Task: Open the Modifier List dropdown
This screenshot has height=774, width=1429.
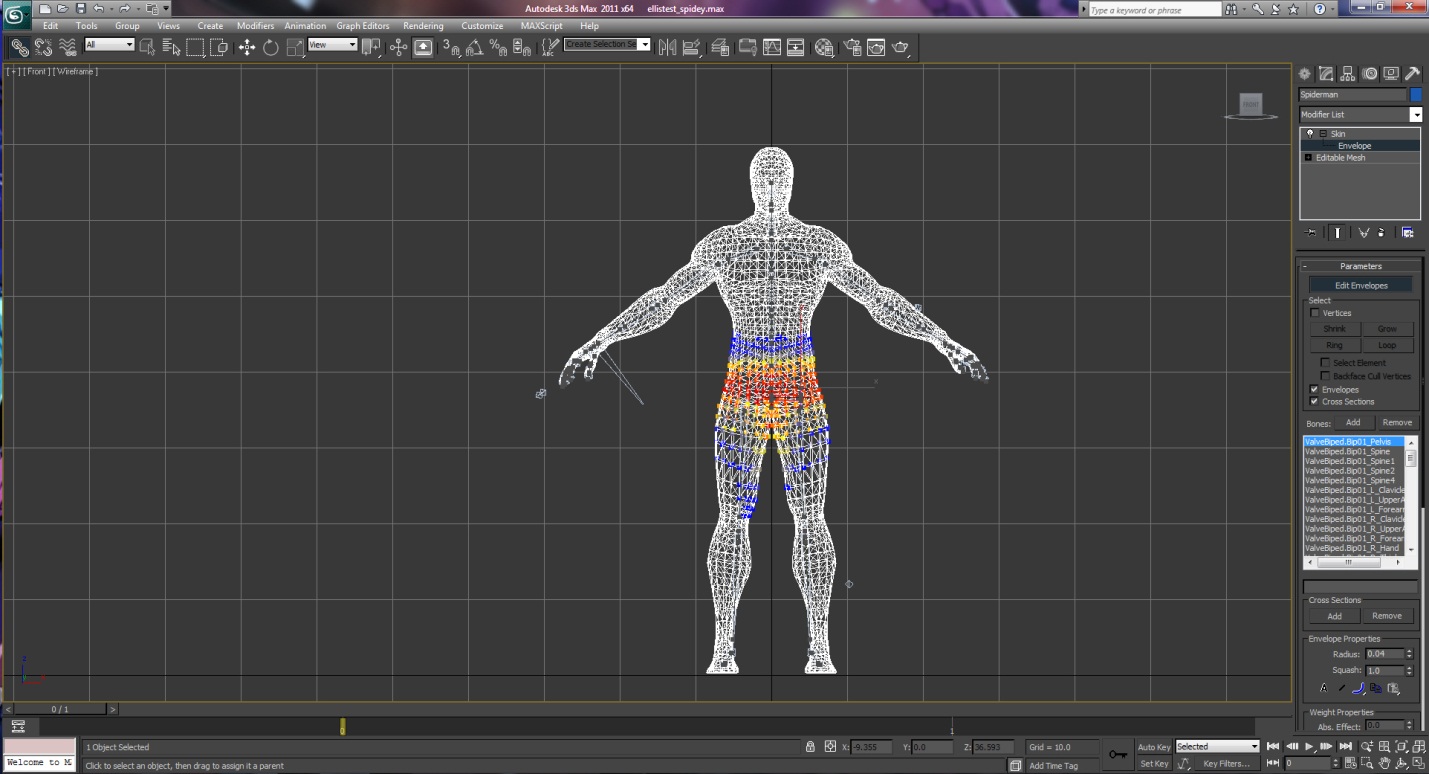Action: click(1415, 115)
